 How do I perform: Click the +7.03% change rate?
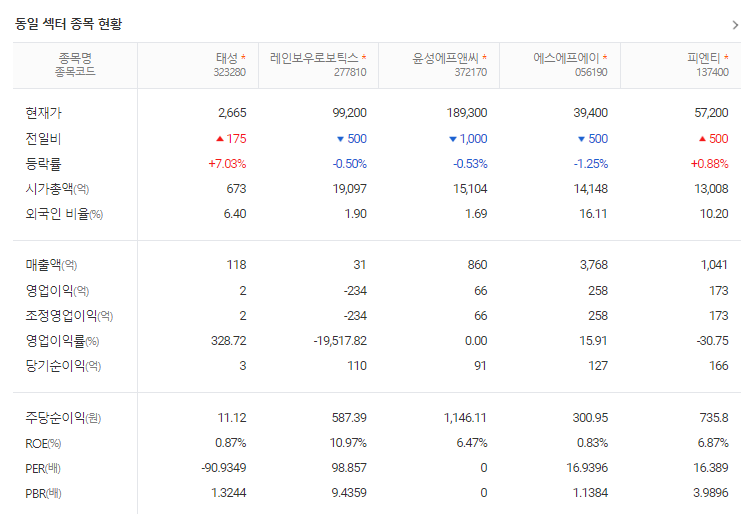point(227,164)
